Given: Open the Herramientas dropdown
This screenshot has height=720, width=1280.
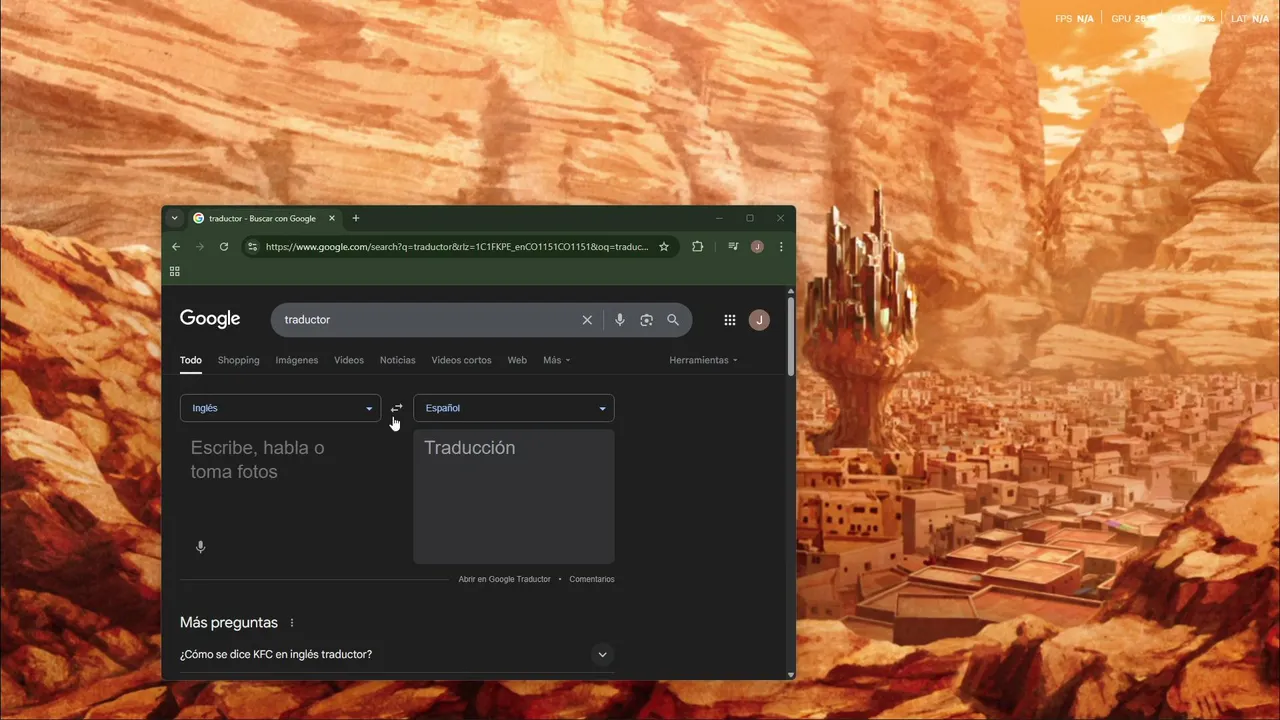Looking at the screenshot, I should pos(704,360).
